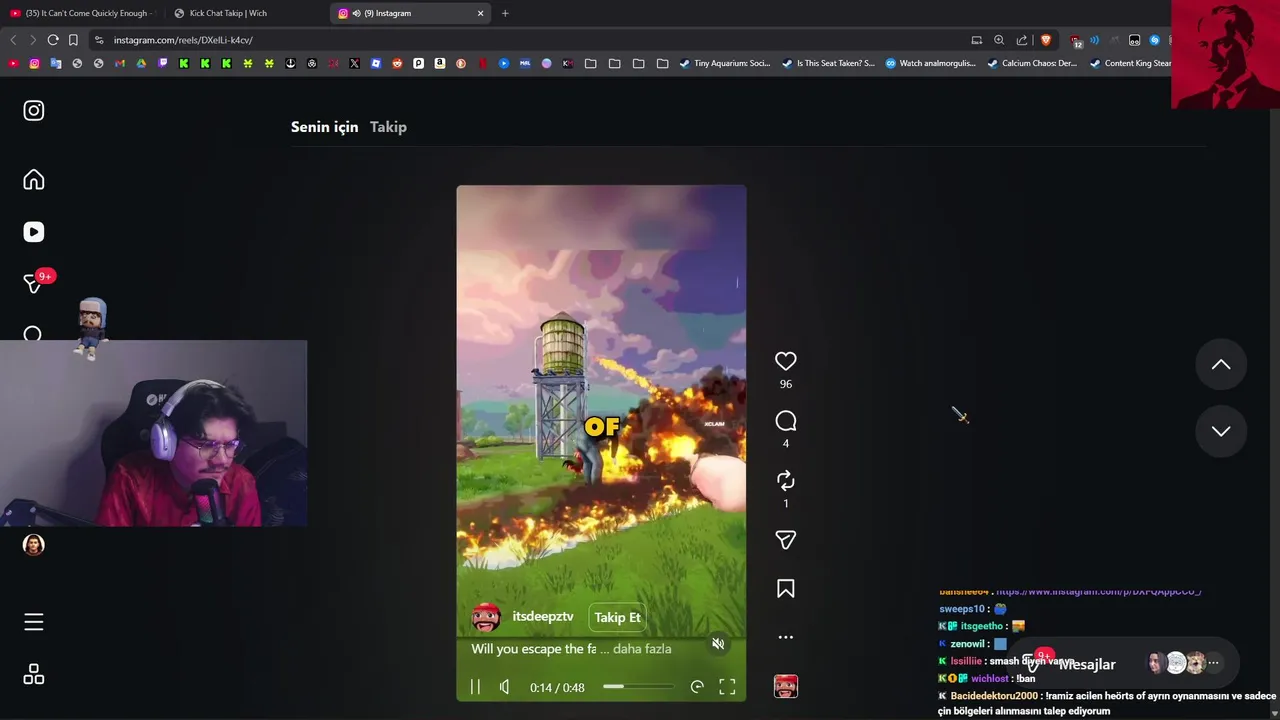
Task: Open the 'Is This Seat Taken? S...' bookmark
Action: 828,63
